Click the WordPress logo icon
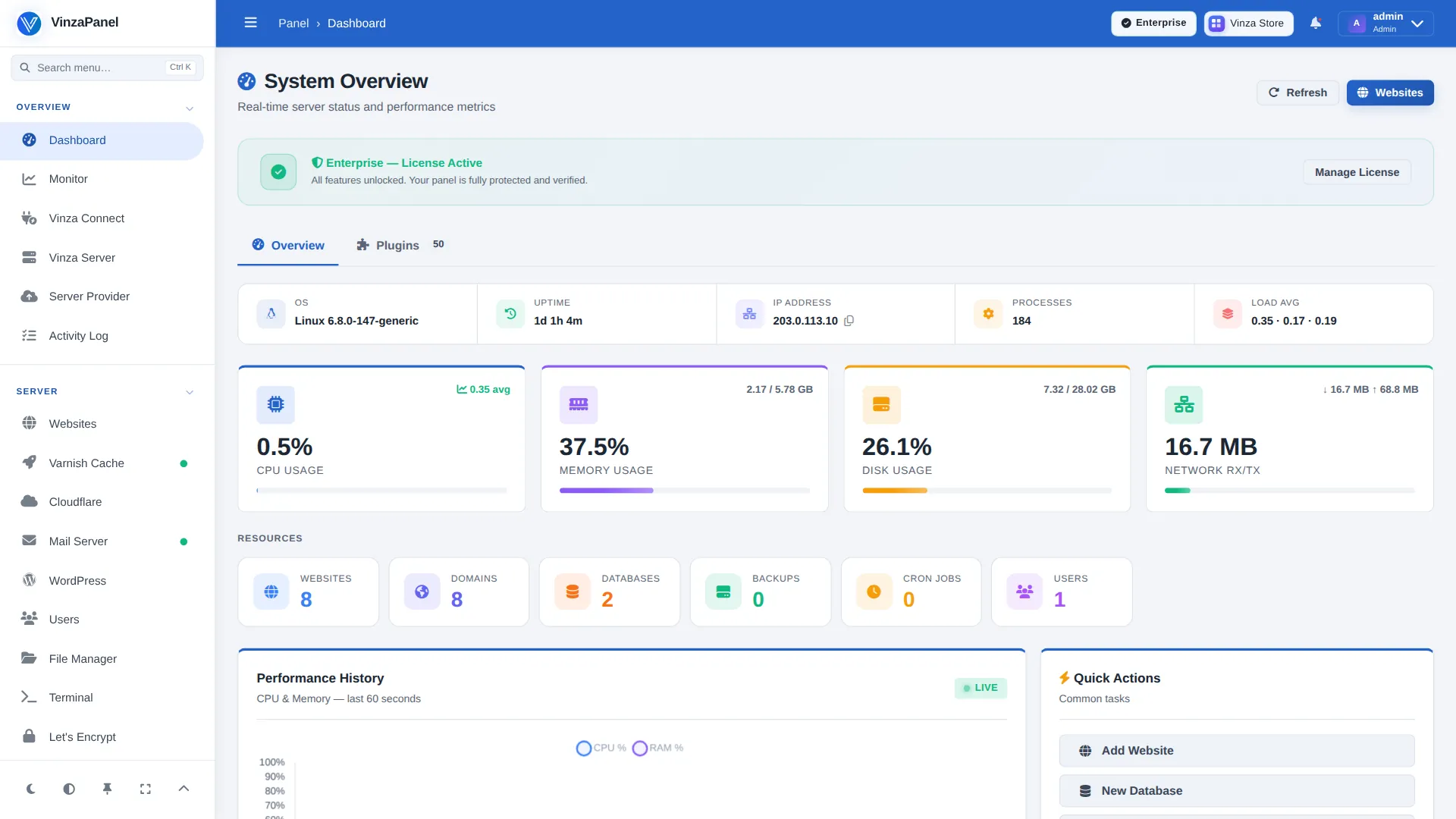This screenshot has height=819, width=1456. (x=29, y=580)
